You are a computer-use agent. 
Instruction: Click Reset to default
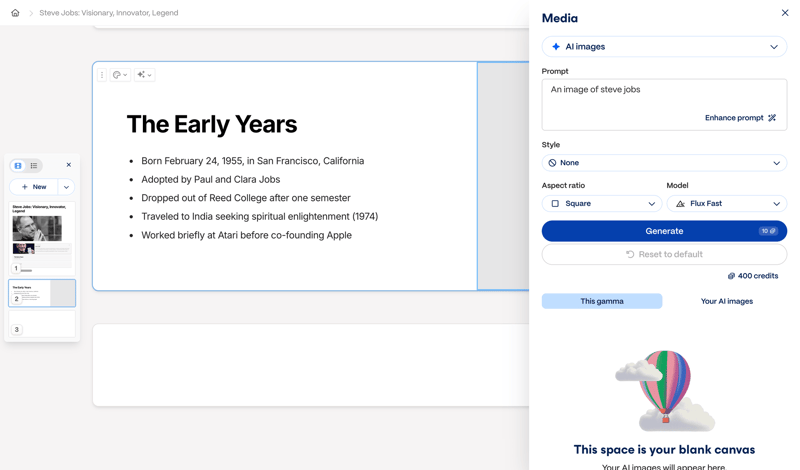click(x=664, y=254)
